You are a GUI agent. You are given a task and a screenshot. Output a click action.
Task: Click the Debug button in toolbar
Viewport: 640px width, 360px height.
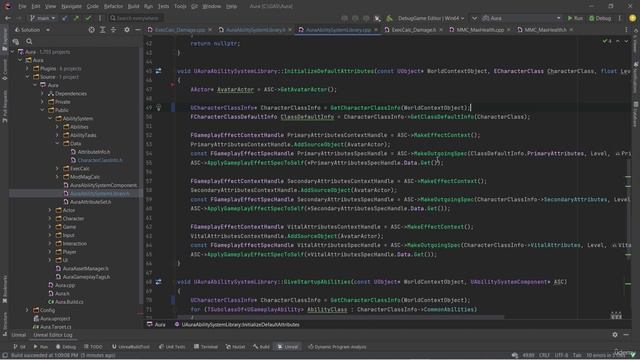click(x=600, y=18)
